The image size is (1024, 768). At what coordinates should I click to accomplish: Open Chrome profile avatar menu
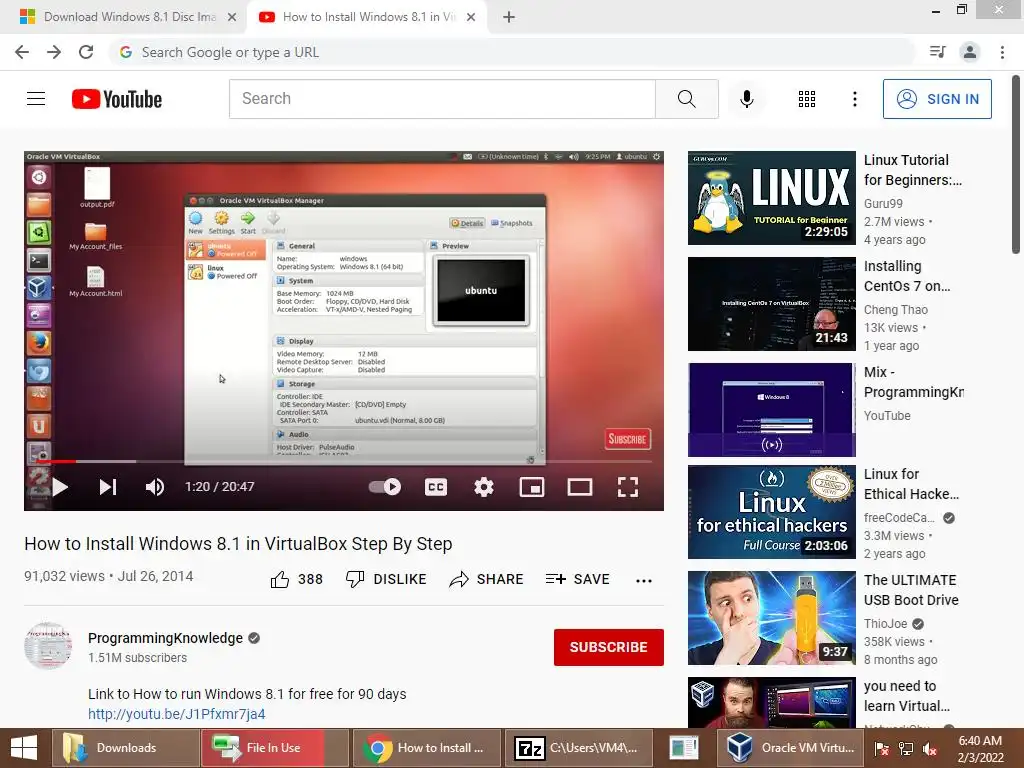pos(970,52)
